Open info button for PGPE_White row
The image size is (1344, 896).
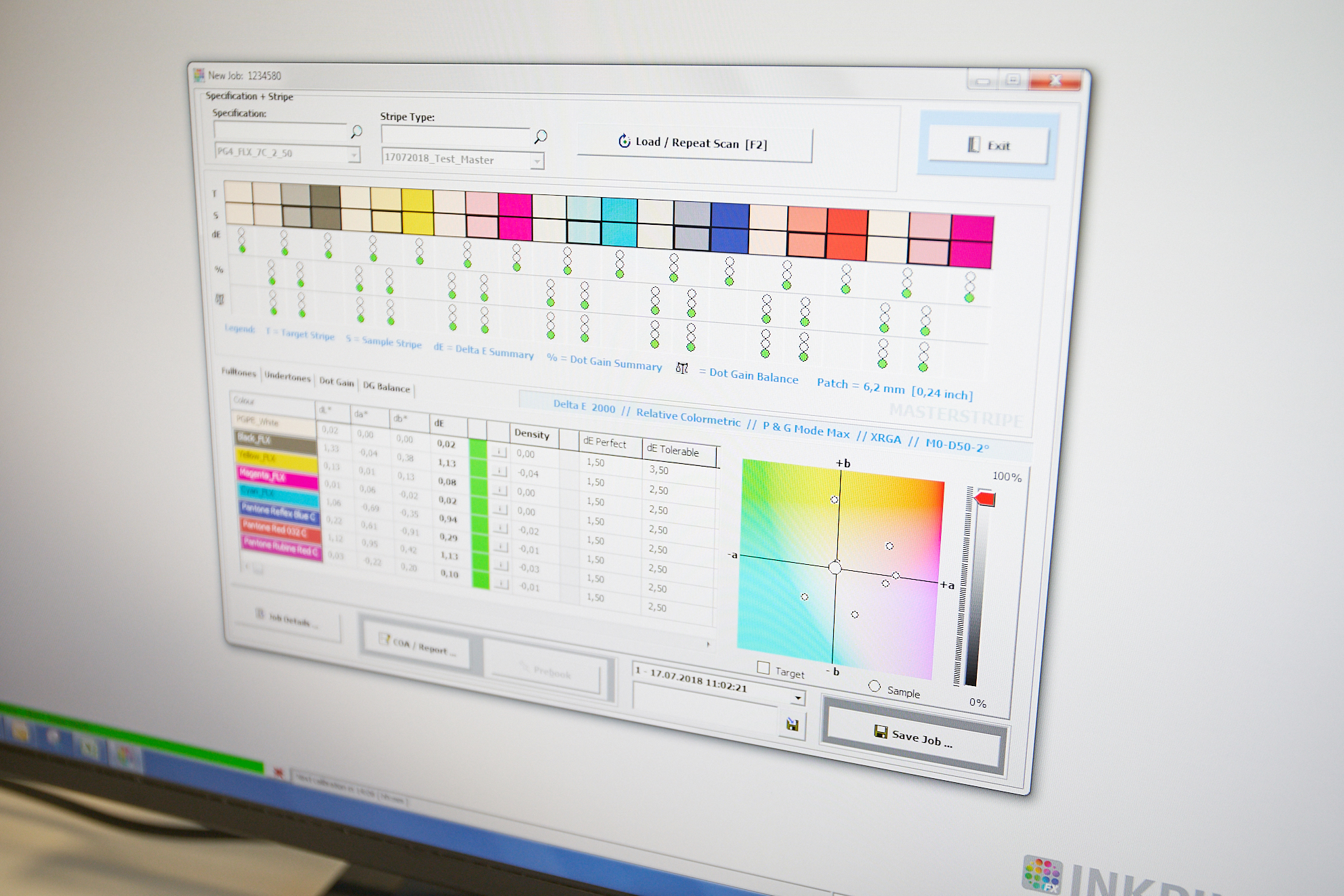point(499,452)
